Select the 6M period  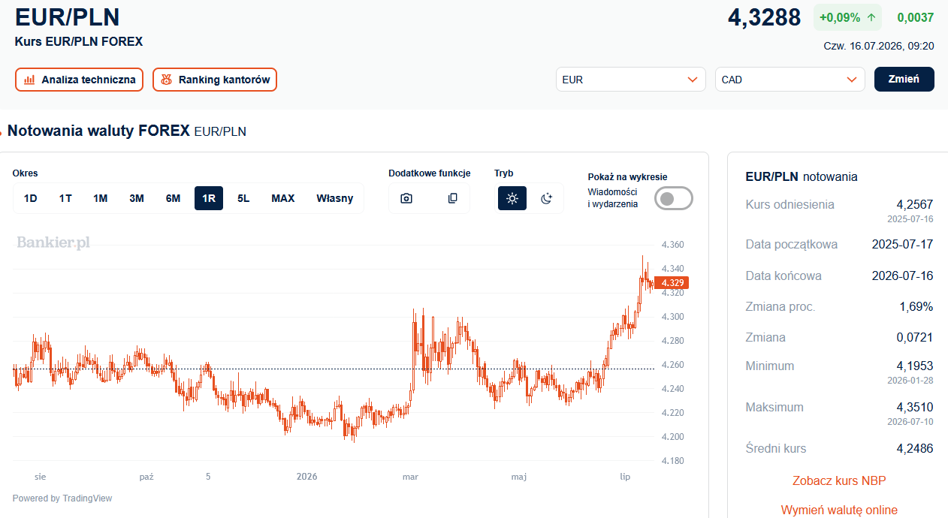tap(173, 198)
